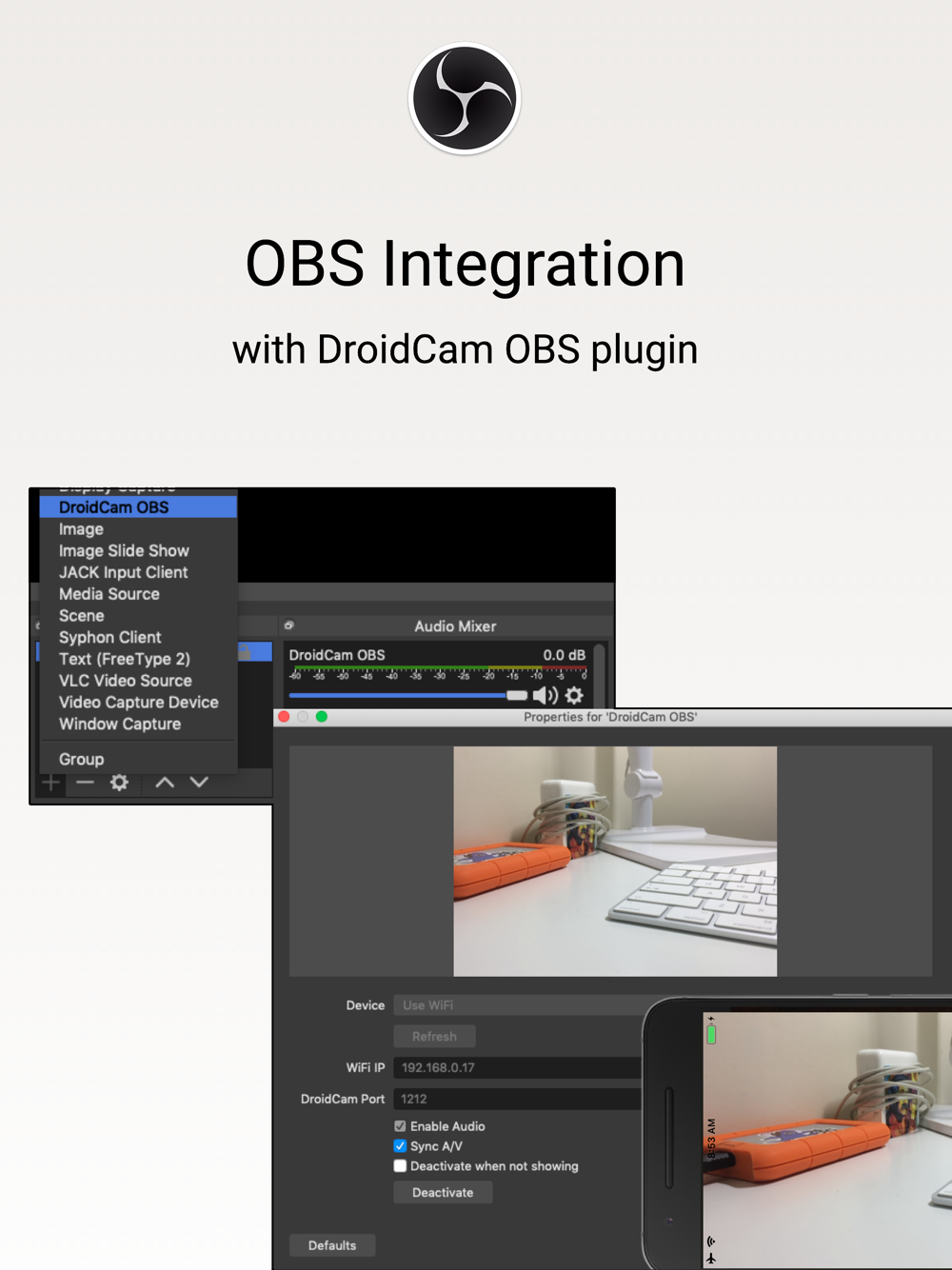
Task: Move source up arrow
Action: pyautogui.click(x=165, y=783)
